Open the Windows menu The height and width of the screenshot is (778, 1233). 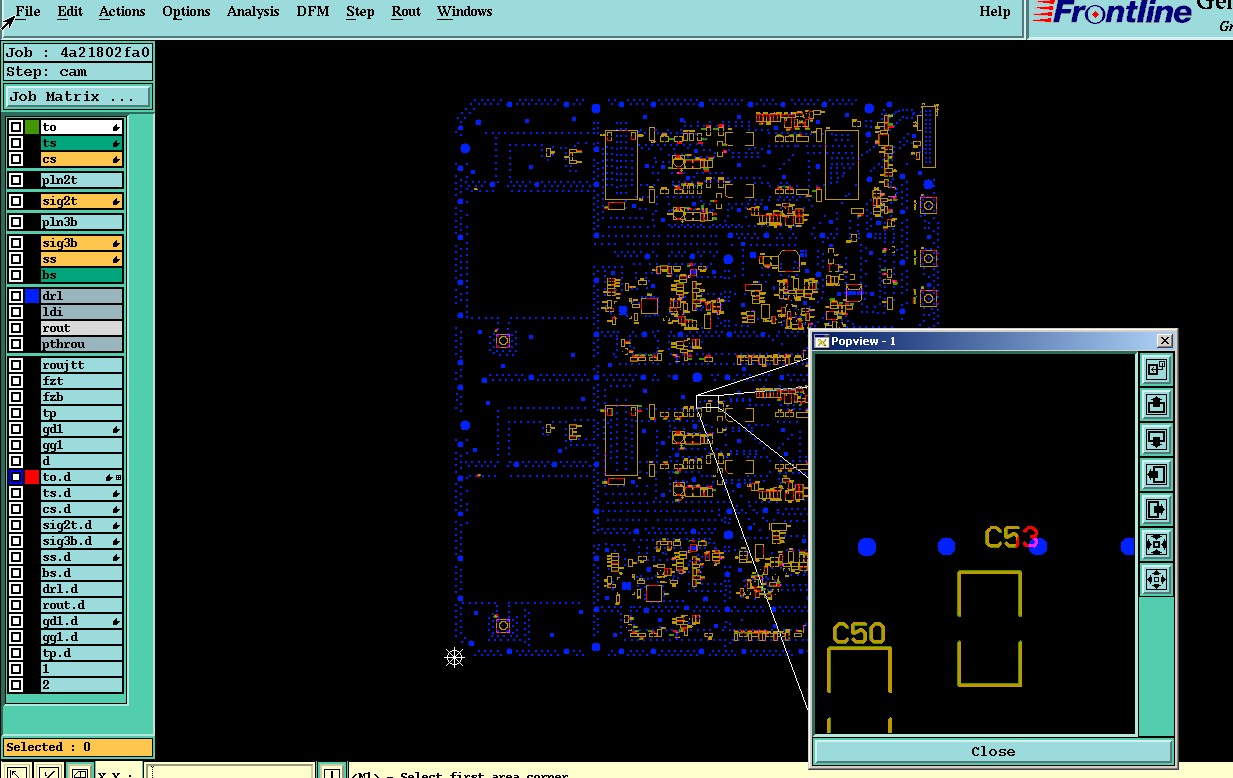click(x=464, y=12)
